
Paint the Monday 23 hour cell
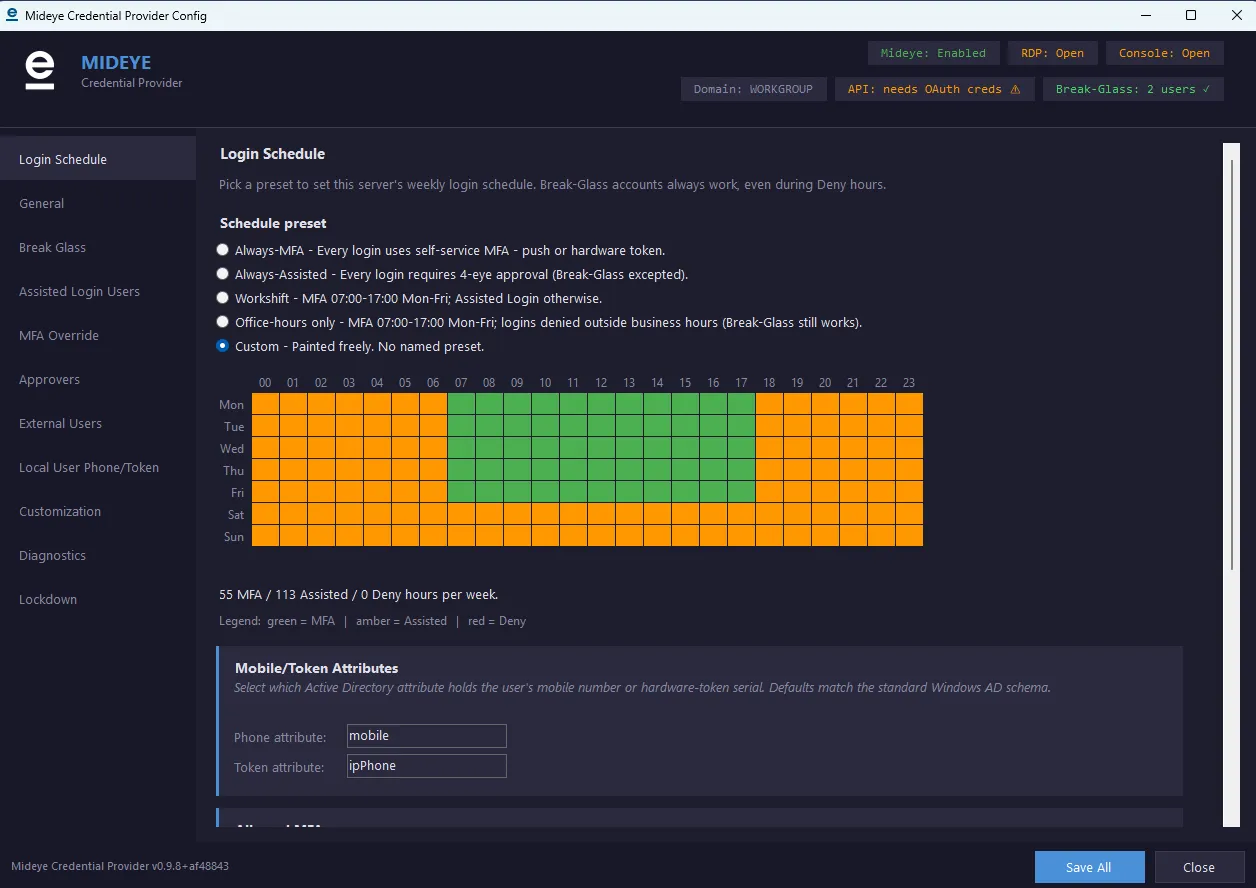[909, 404]
